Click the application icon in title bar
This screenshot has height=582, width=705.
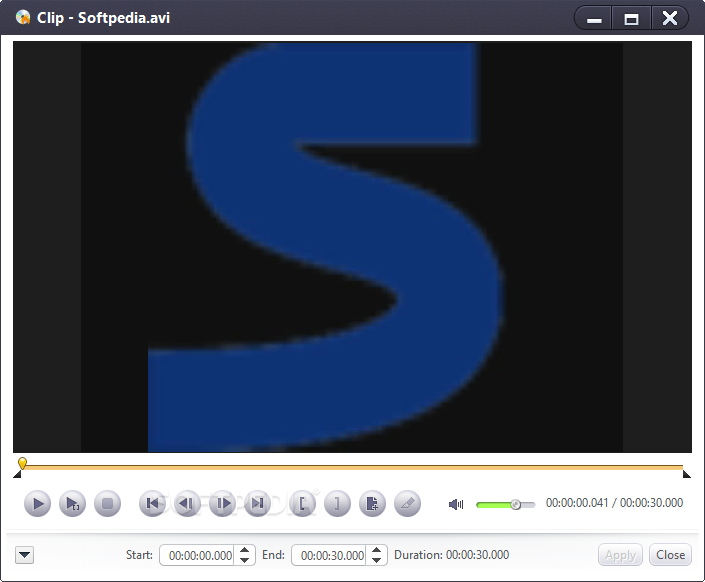coord(23,18)
